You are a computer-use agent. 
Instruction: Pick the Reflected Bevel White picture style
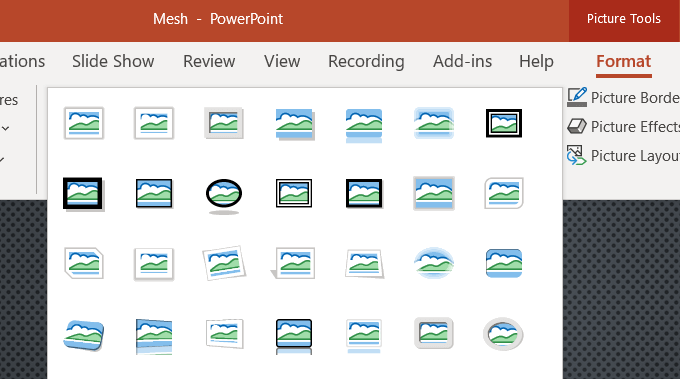tap(364, 336)
